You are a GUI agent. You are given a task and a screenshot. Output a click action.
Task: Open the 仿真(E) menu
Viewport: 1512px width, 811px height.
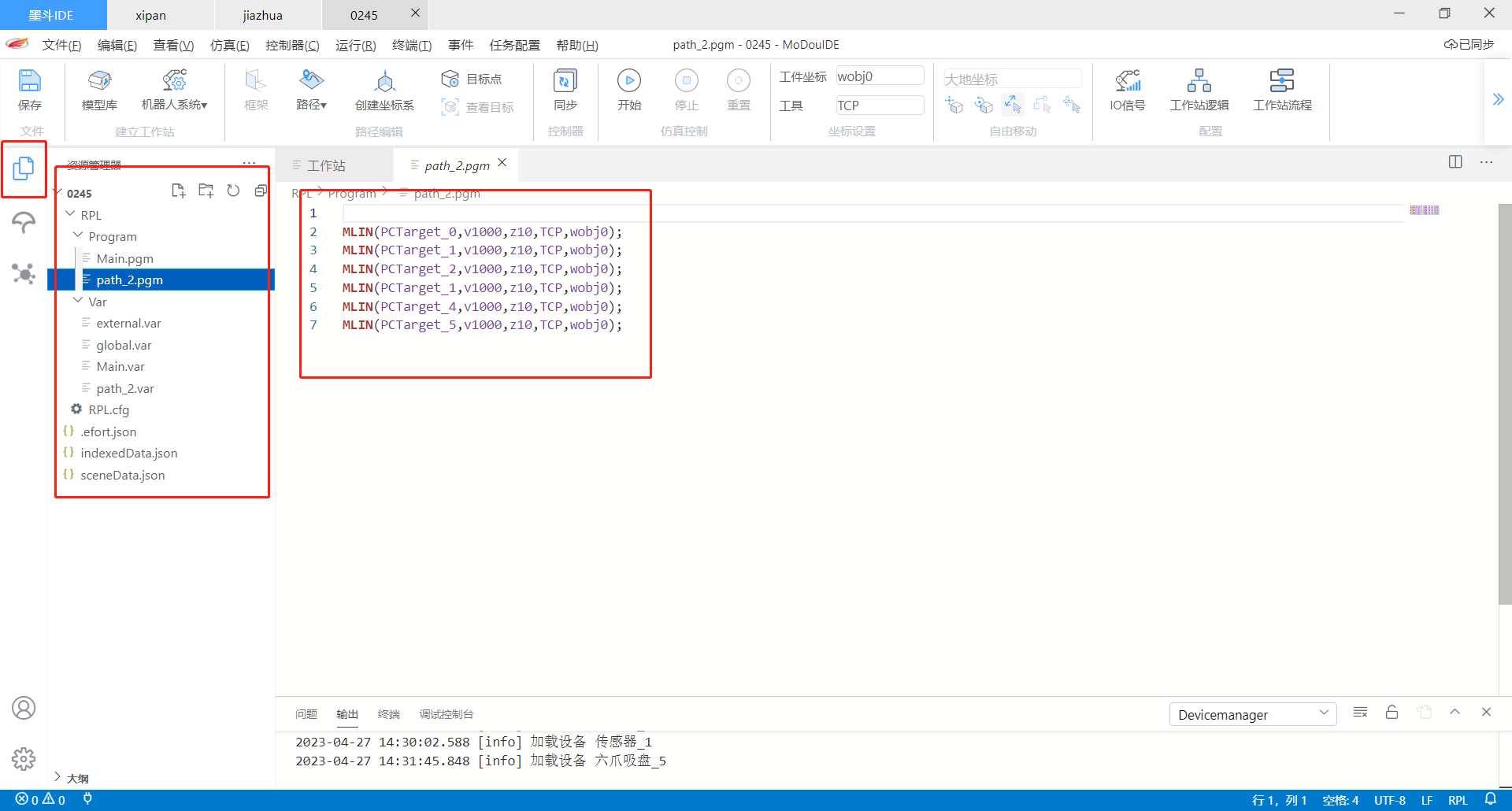point(229,45)
